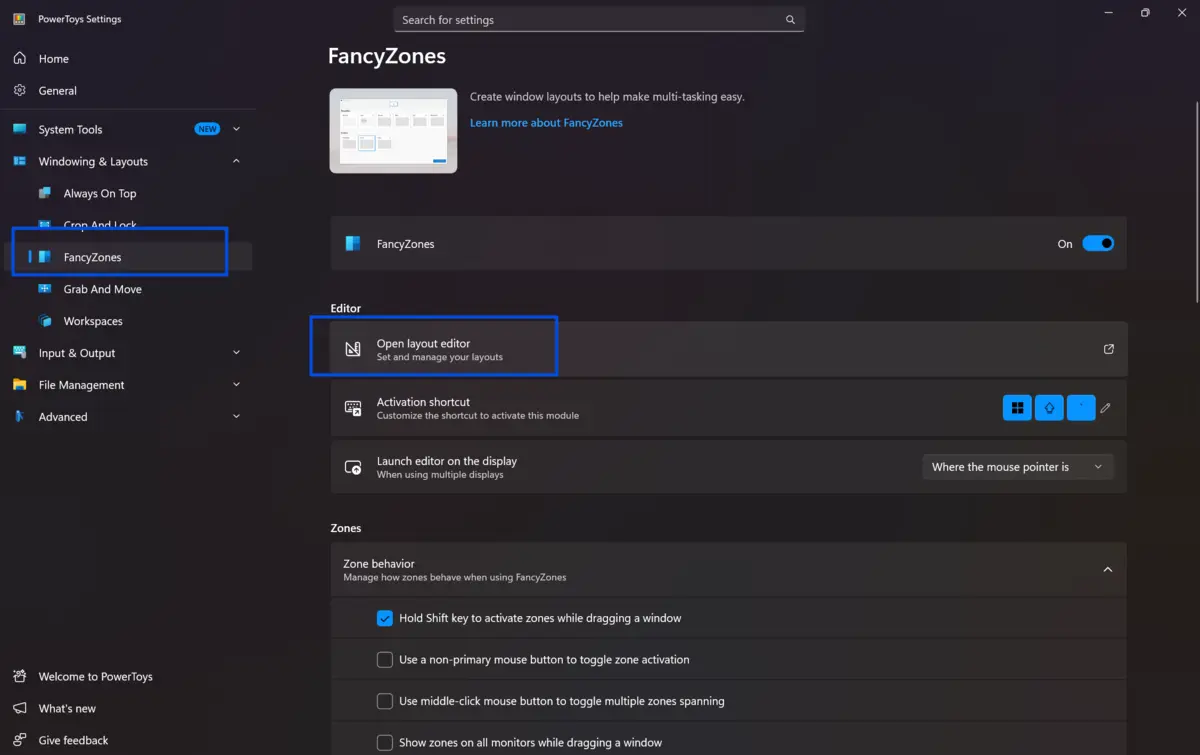Uncheck Hold Shift key to activate zones
This screenshot has width=1200, height=755.
384,619
